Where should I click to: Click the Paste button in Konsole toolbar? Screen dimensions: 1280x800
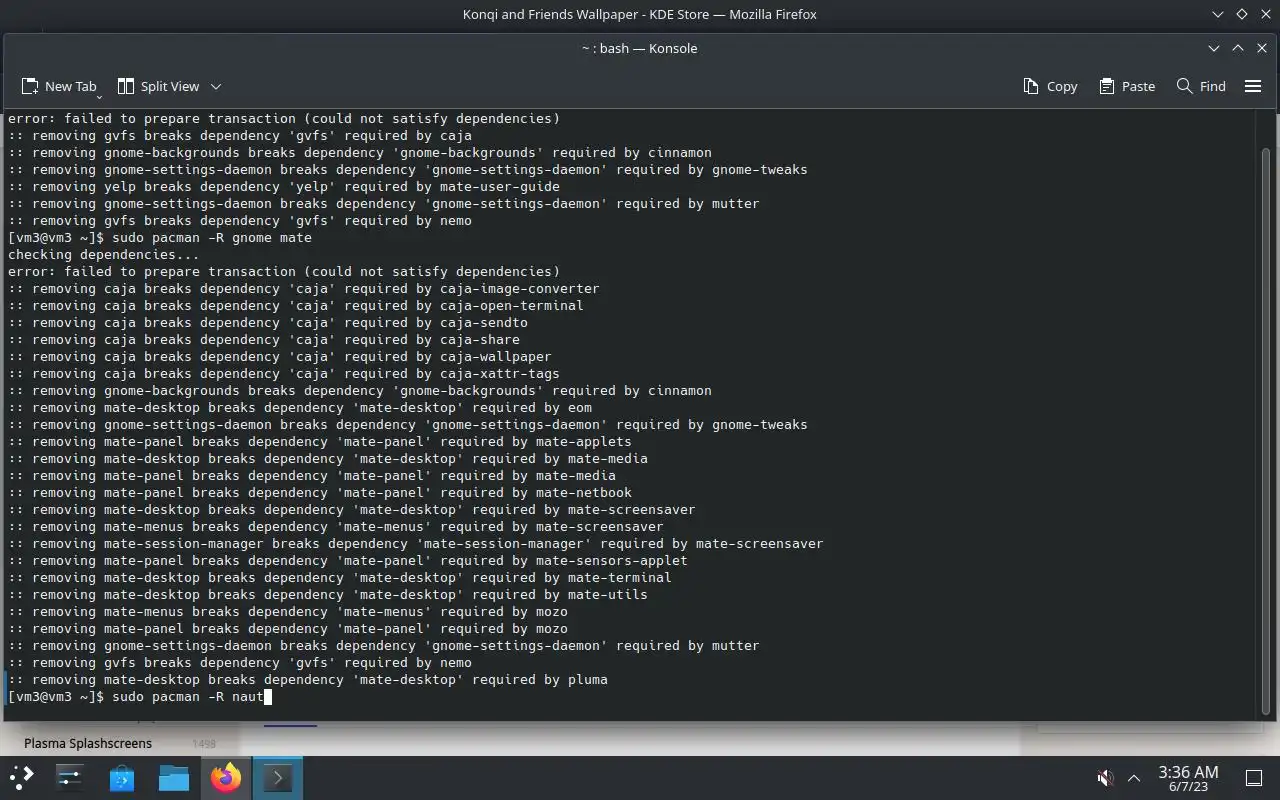(x=1127, y=86)
